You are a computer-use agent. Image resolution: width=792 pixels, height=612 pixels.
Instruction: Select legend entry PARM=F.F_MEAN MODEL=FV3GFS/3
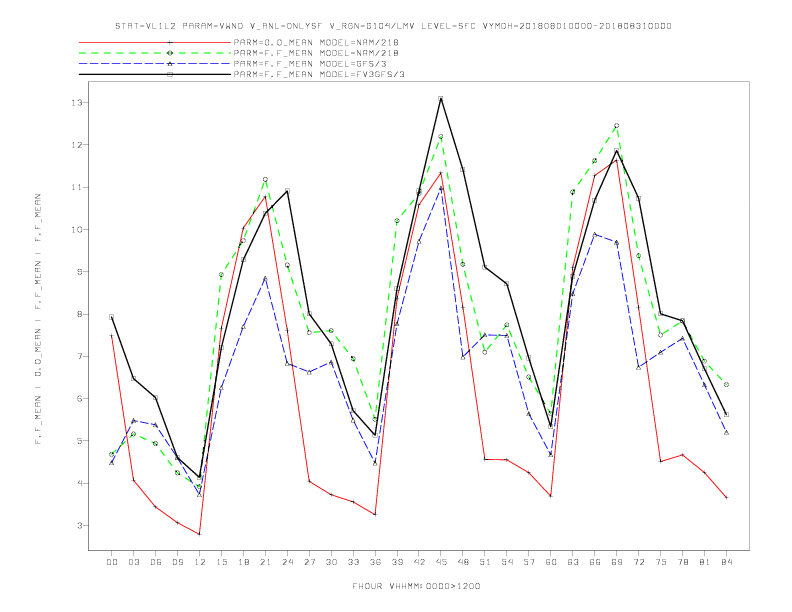click(319, 74)
